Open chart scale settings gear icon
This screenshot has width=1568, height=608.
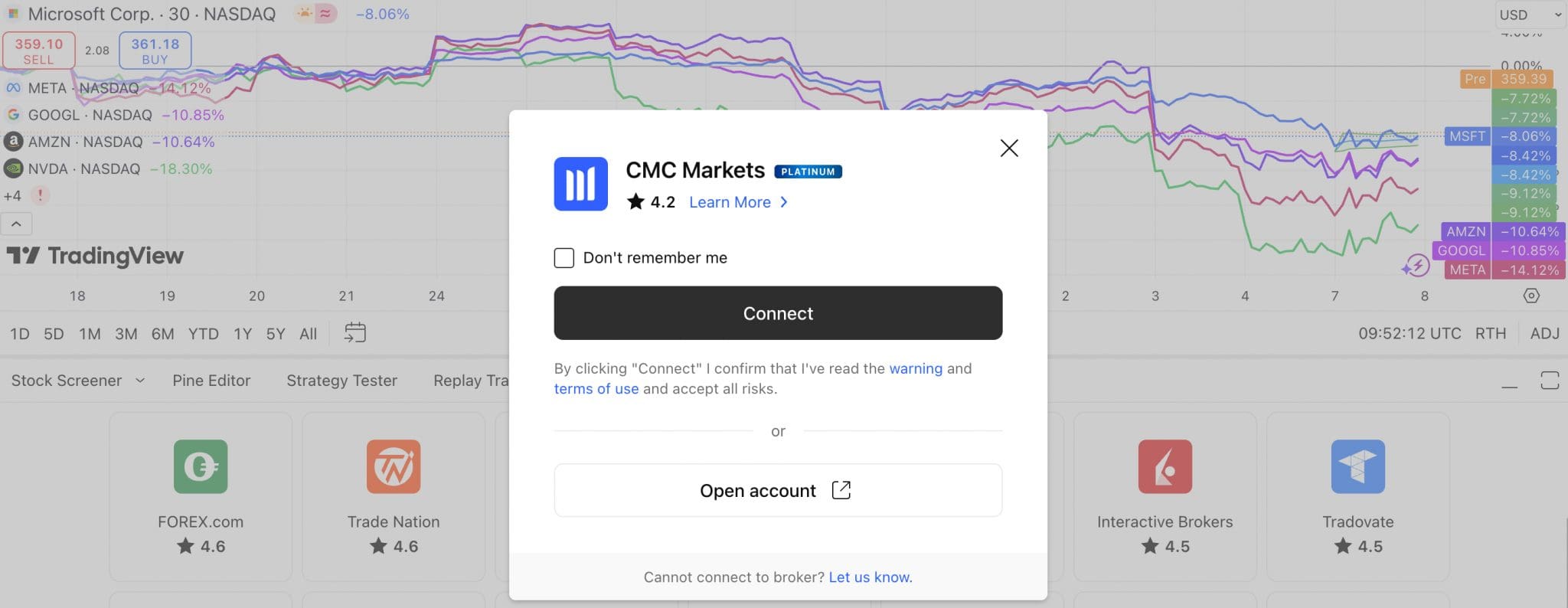[1531, 296]
